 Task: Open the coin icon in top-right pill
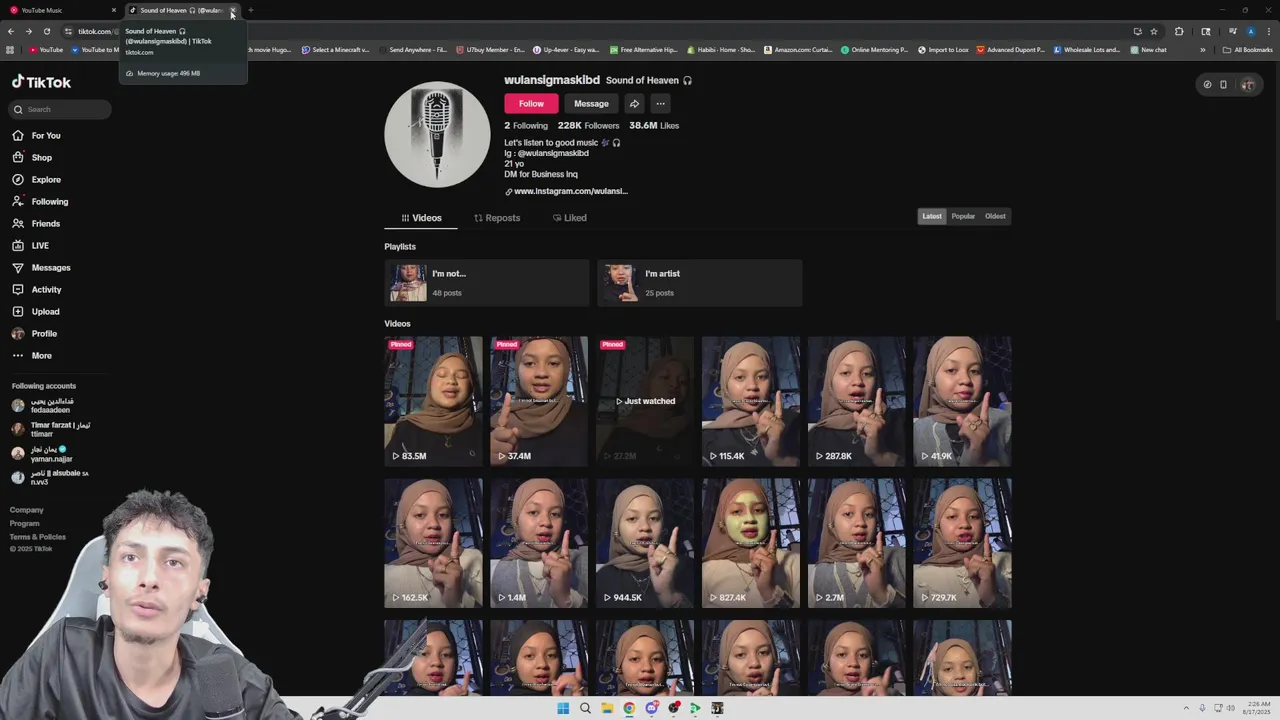click(x=1207, y=85)
